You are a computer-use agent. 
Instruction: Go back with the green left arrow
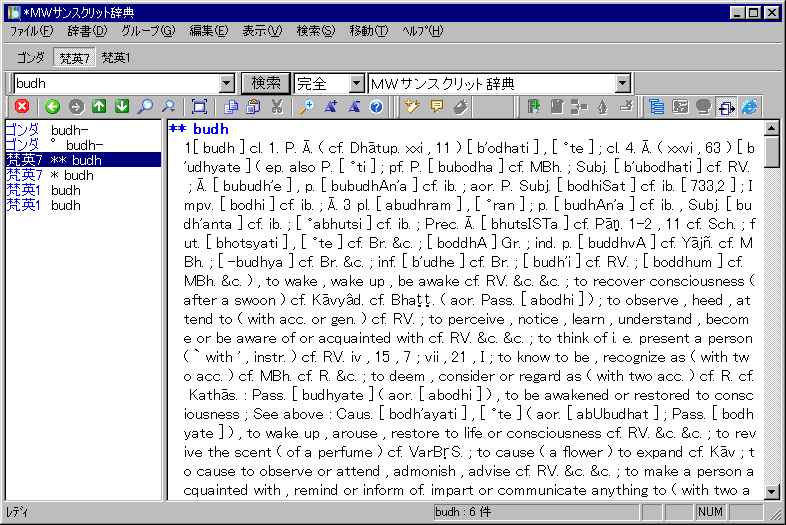tap(52, 106)
